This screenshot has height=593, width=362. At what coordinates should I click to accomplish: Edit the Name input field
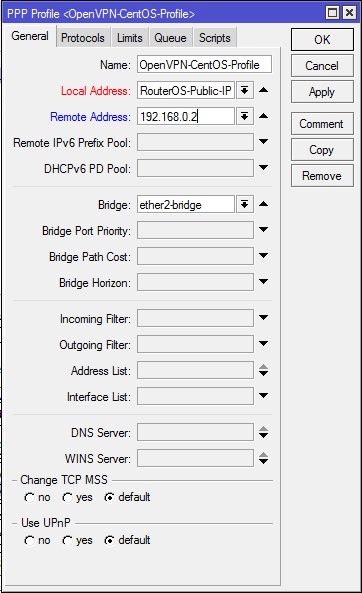[x=204, y=64]
